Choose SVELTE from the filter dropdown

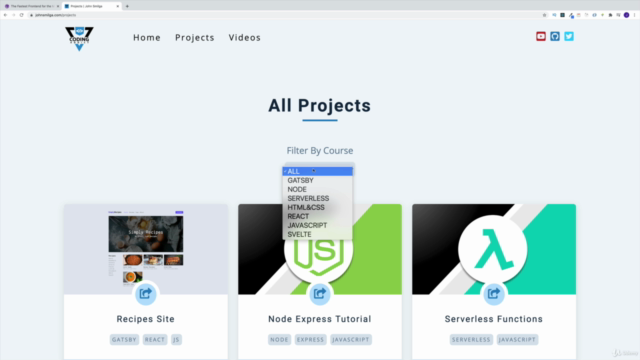click(x=318, y=234)
